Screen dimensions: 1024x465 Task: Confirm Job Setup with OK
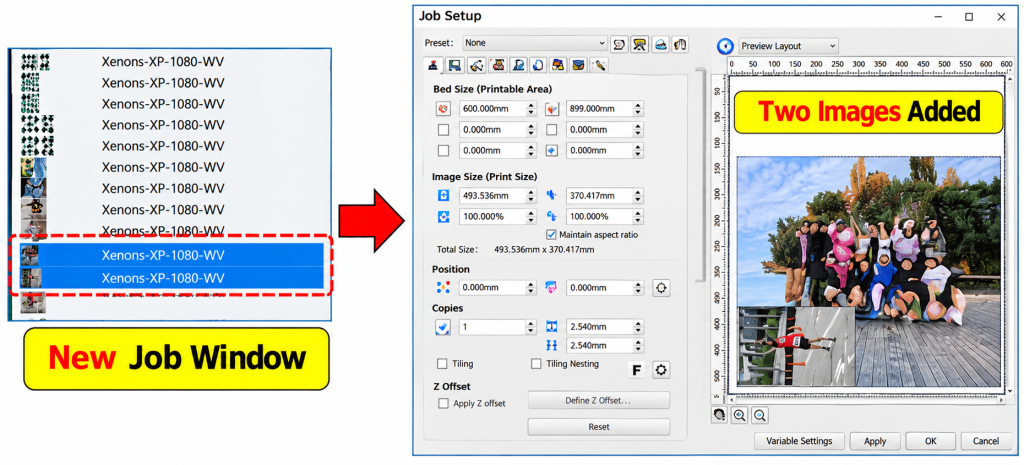[x=931, y=441]
